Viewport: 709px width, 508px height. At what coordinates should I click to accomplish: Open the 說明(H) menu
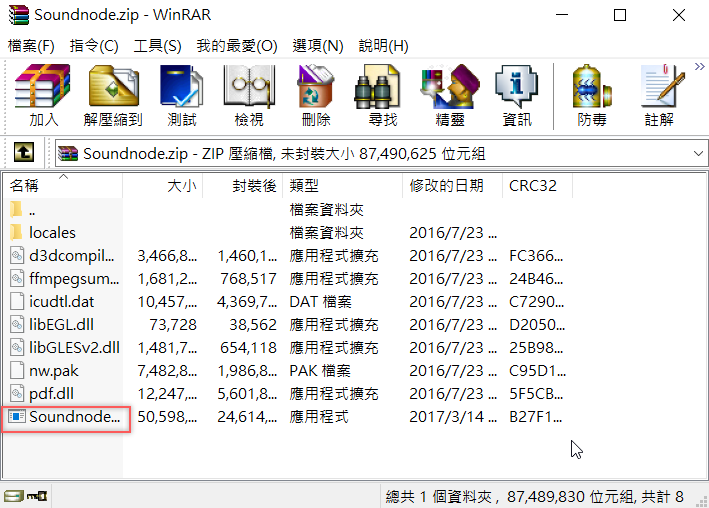point(383,46)
